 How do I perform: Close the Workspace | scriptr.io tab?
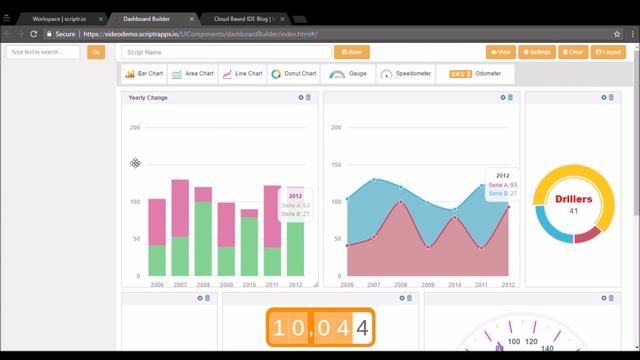click(101, 19)
